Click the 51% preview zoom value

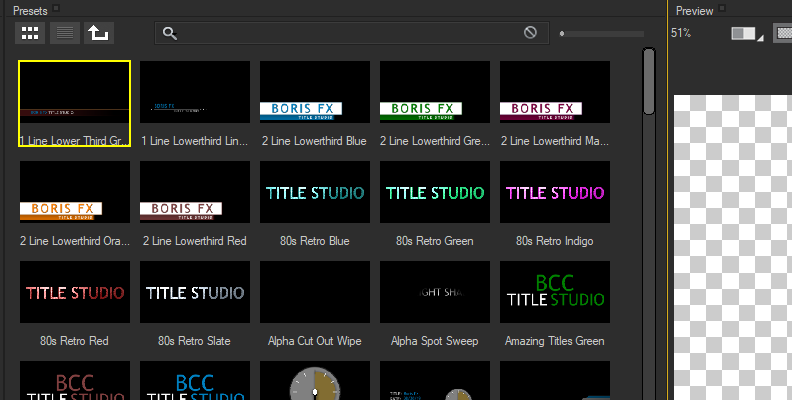coord(681,34)
